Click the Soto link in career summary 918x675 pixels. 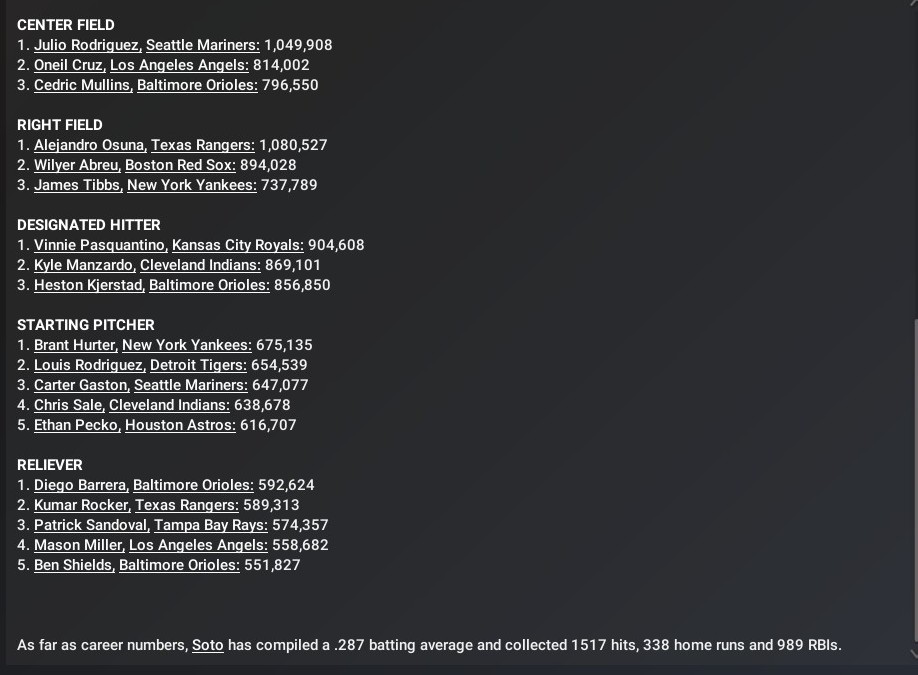tap(207, 645)
